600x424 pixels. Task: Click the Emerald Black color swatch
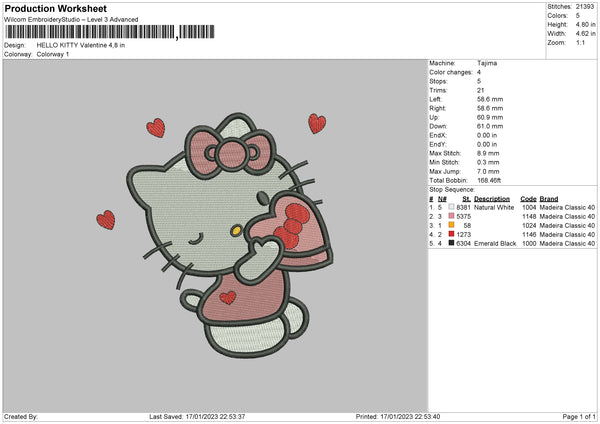[451, 243]
